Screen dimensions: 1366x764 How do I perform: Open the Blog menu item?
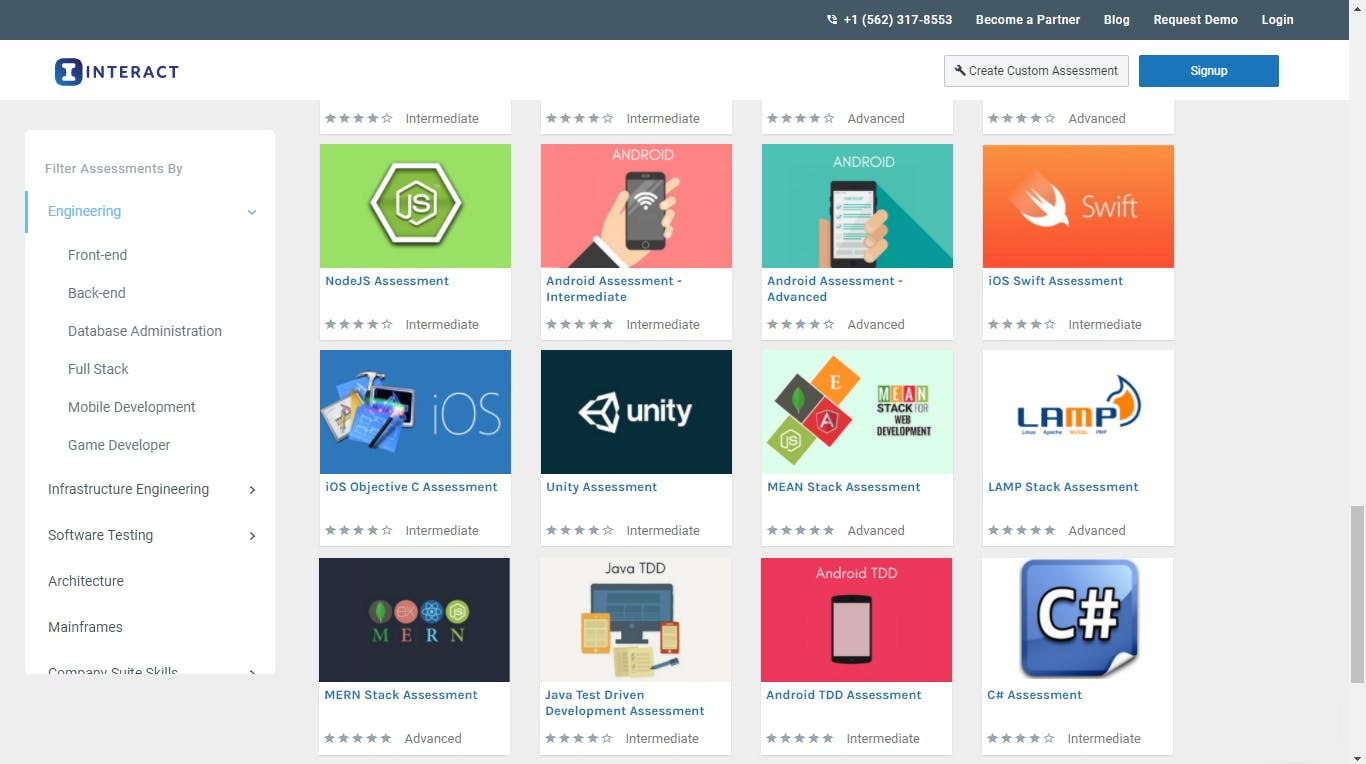pos(1116,20)
